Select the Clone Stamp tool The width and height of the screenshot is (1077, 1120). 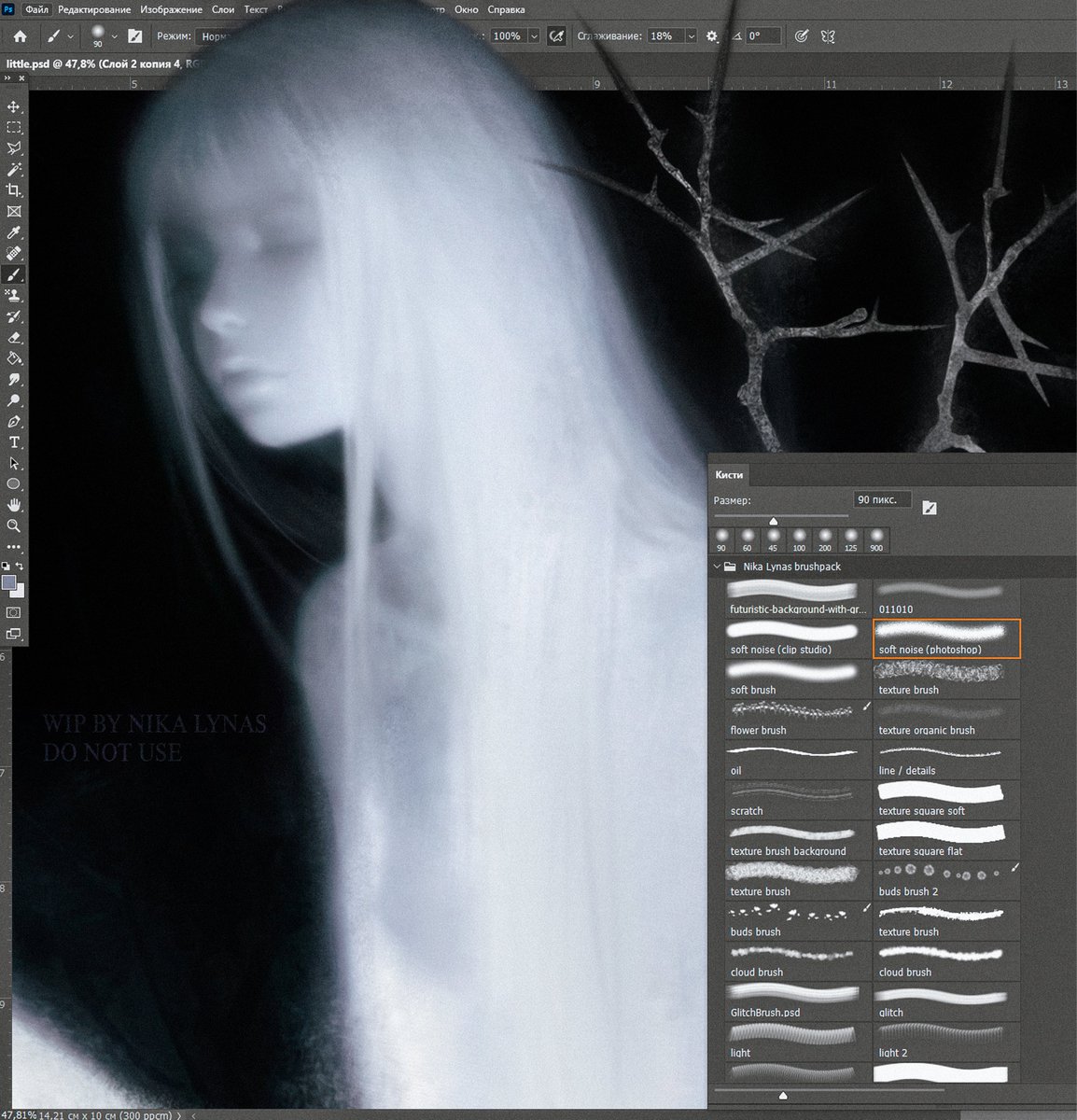click(x=14, y=296)
